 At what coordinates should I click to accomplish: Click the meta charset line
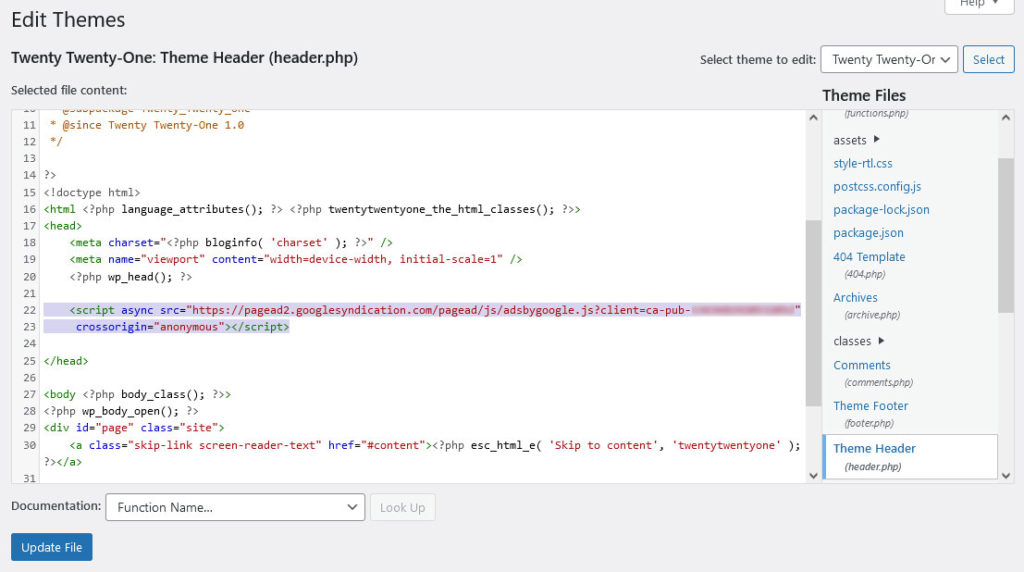pos(231,242)
